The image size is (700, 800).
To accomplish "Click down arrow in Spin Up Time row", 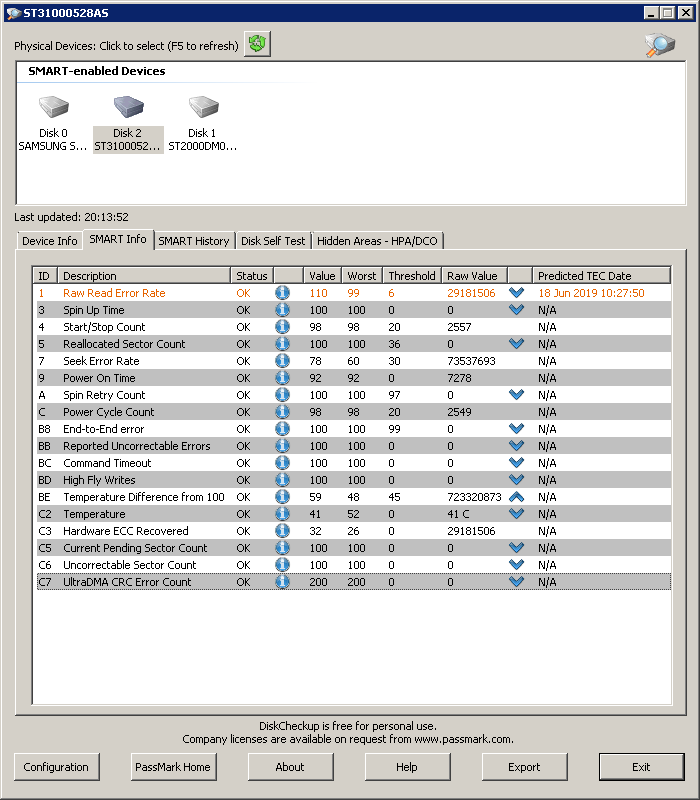I will [516, 310].
